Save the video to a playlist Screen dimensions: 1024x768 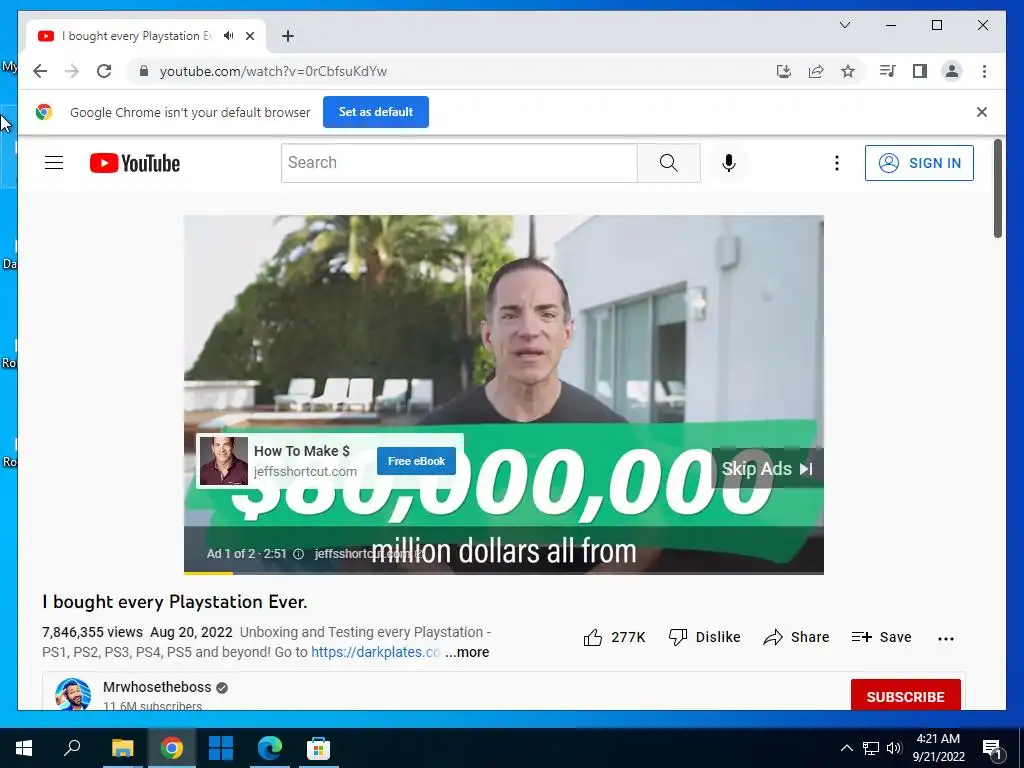coord(882,637)
